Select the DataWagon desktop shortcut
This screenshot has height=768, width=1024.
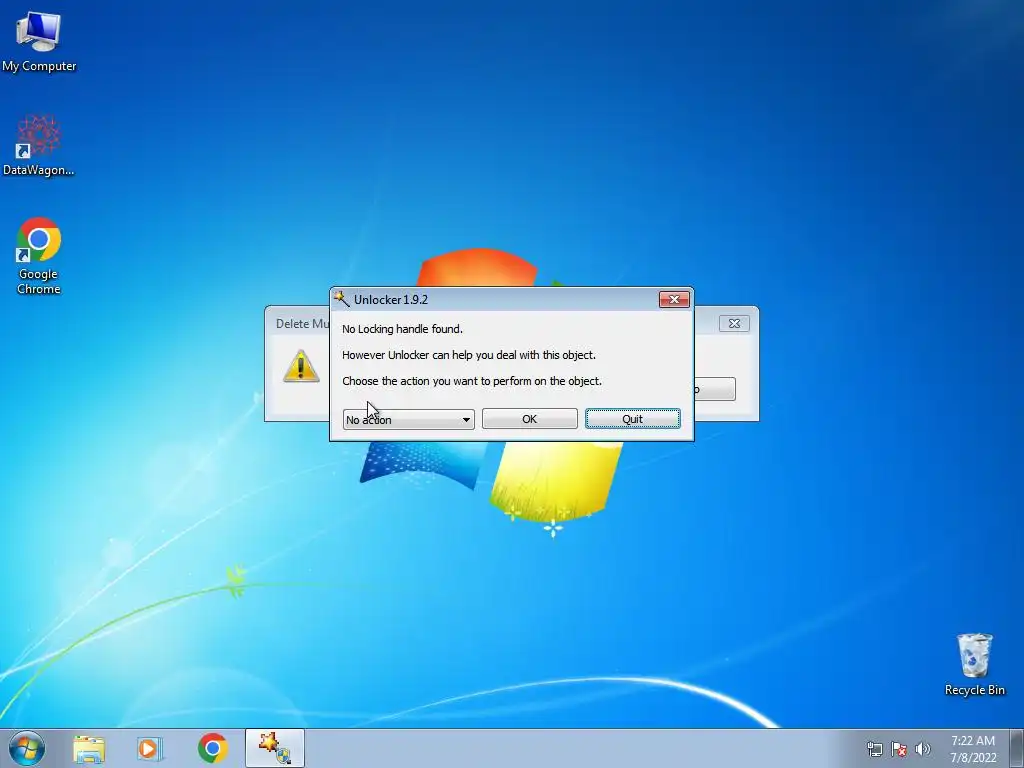[39, 145]
